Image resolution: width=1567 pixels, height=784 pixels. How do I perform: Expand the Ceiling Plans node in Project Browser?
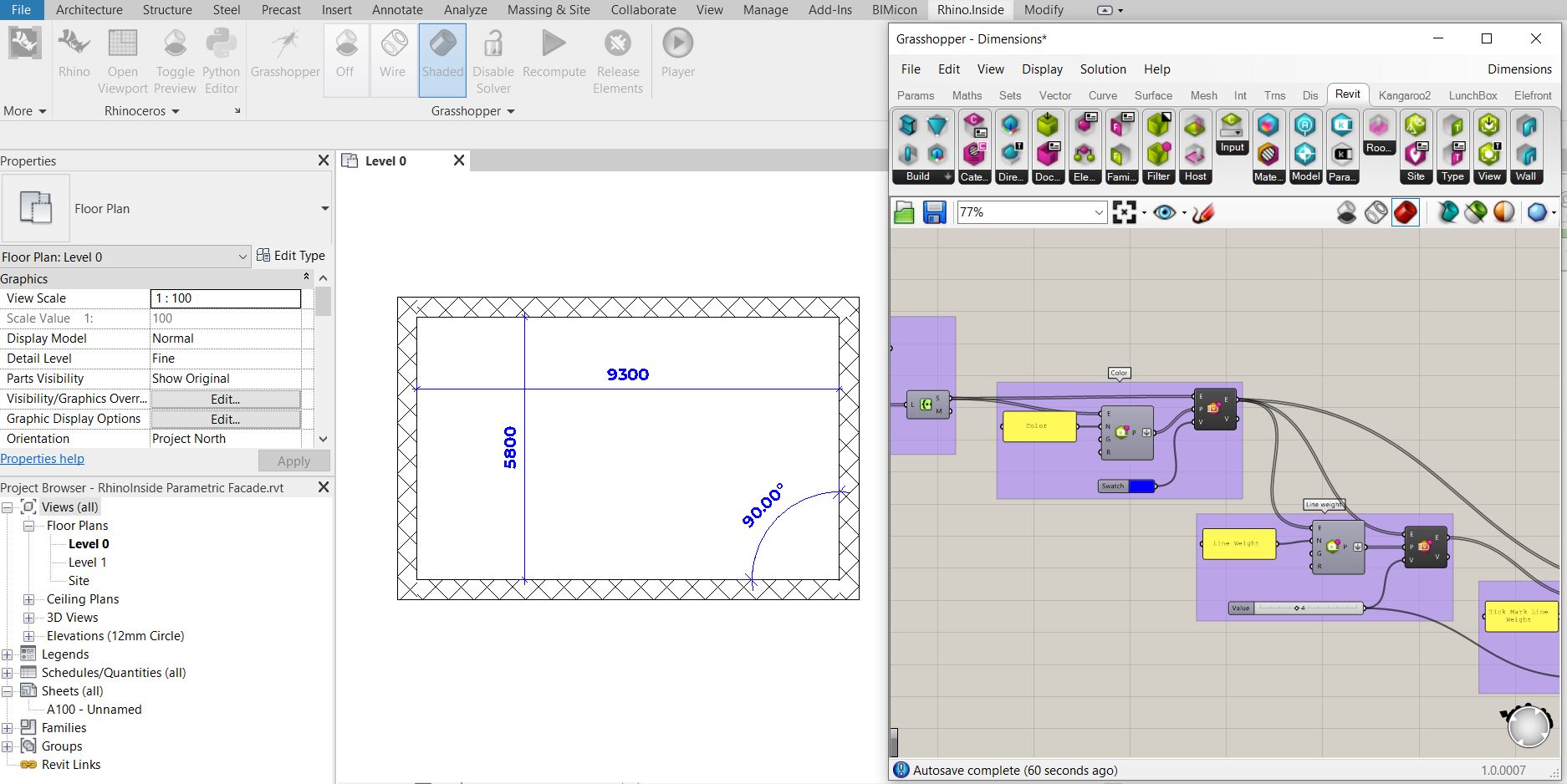tap(29, 598)
